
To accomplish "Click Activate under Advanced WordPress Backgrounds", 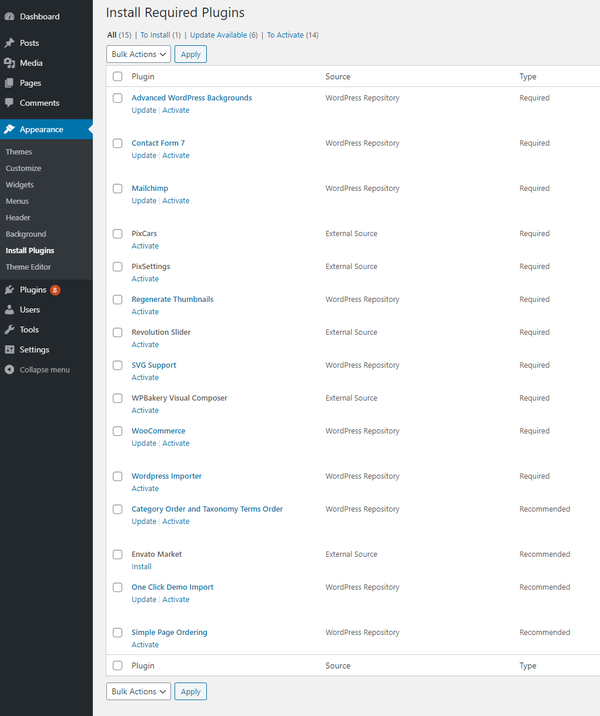I will pos(176,110).
